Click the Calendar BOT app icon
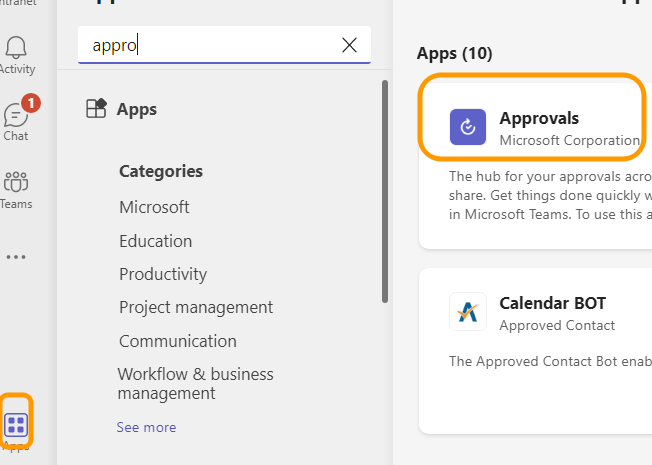The width and height of the screenshot is (652, 465). [x=468, y=312]
